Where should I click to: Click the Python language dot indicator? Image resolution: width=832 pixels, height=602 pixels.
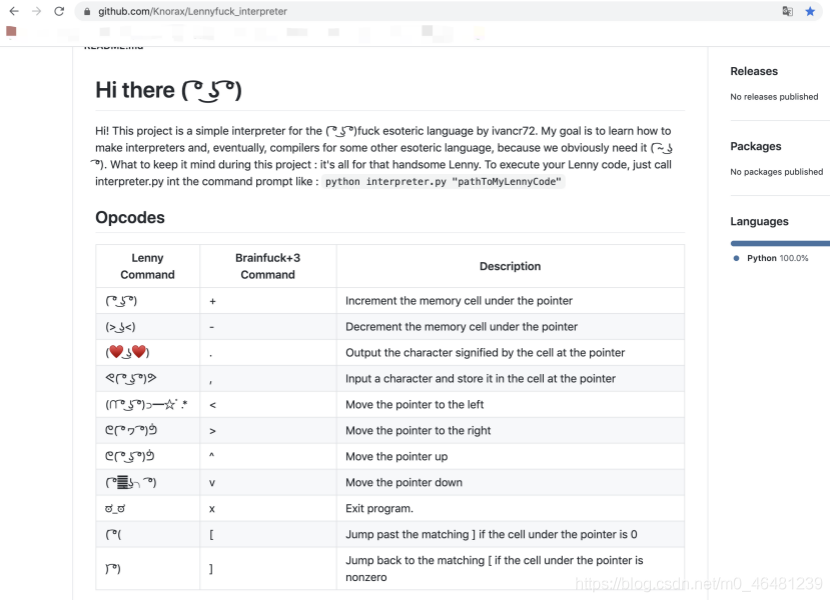(x=736, y=258)
